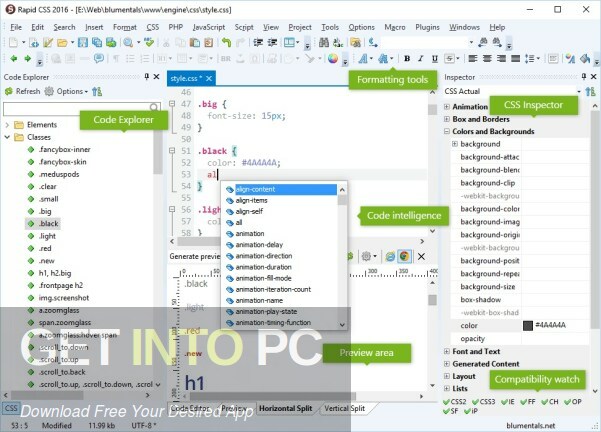Click the Bold formatting icon
Screen dimensions: 601x432
pos(407,59)
